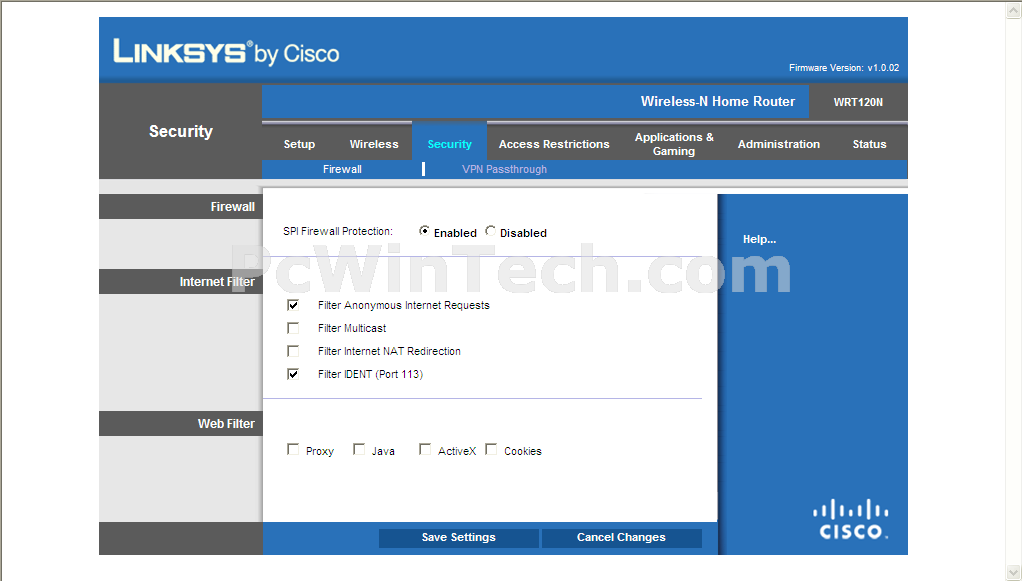The image size is (1022, 581).
Task: Open the VPN Passthrough sub-tab
Action: click(504, 170)
